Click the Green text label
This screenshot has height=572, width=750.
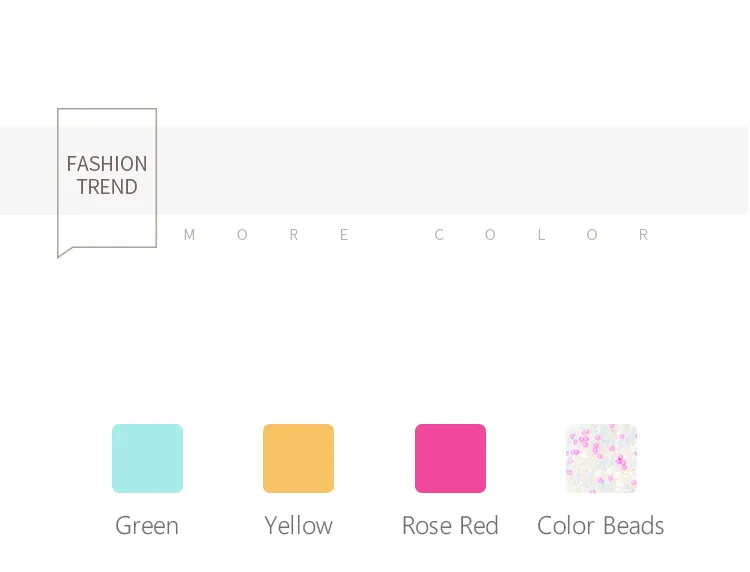tap(147, 526)
